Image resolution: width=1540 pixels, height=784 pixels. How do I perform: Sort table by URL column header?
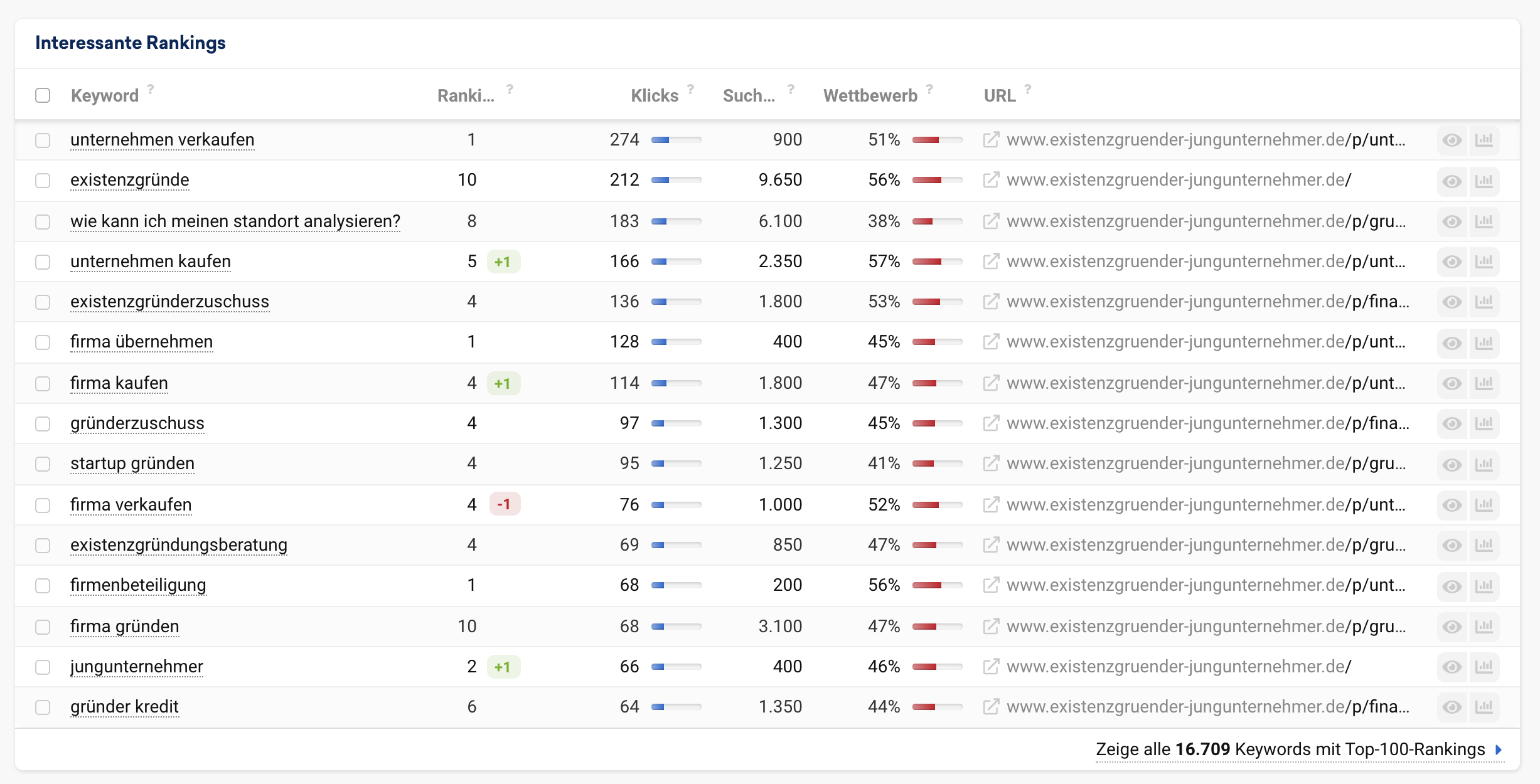click(x=1000, y=95)
